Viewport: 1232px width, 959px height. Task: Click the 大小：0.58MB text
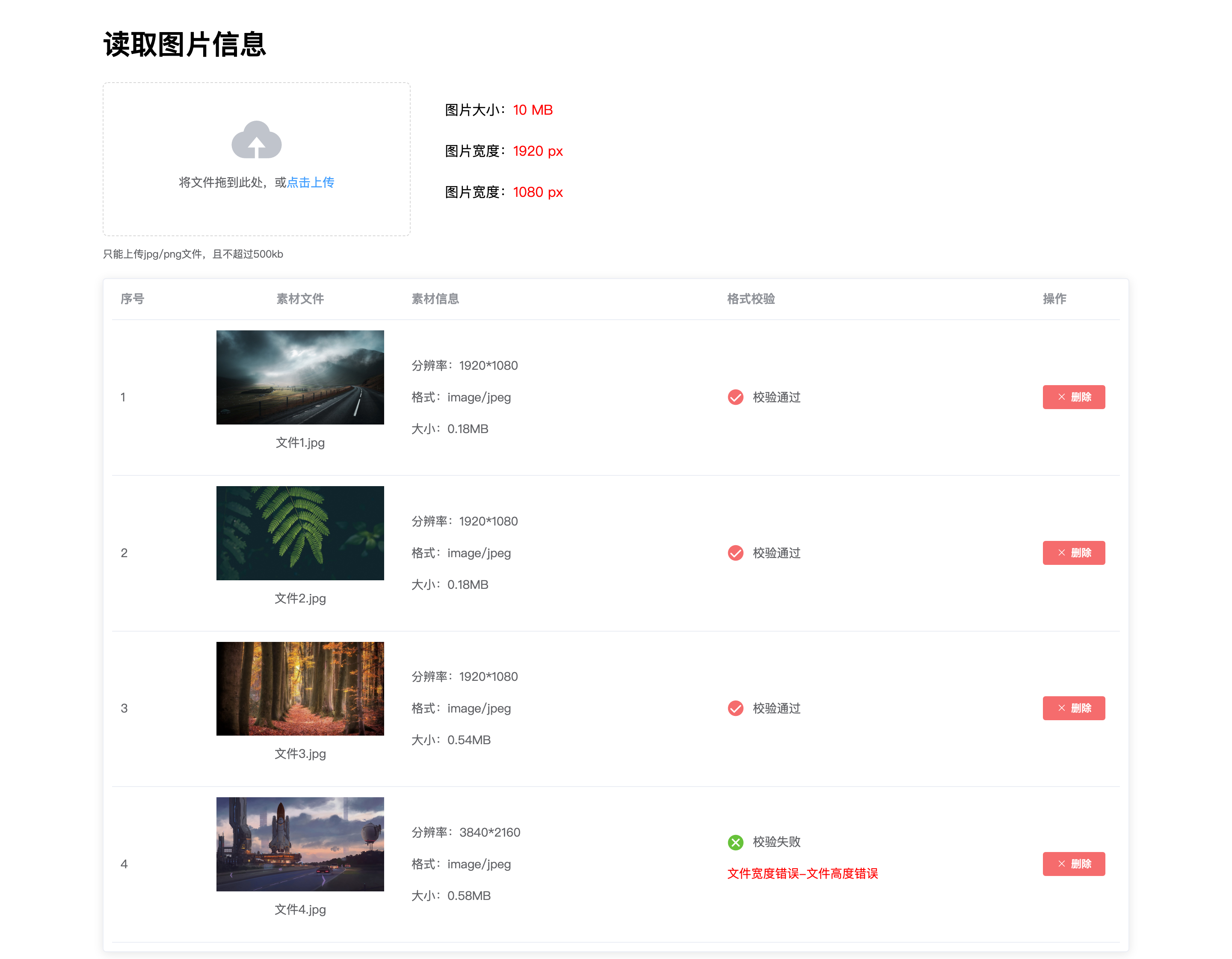pos(451,896)
